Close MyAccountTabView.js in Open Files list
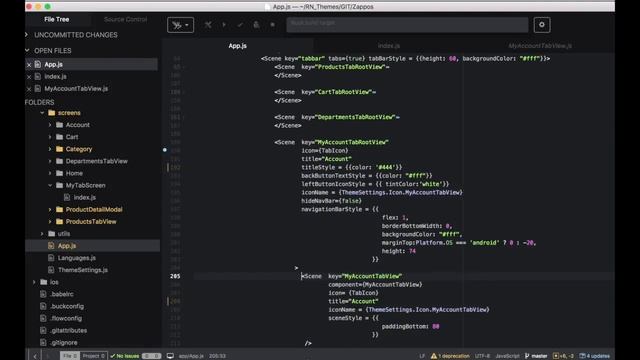 pyautogui.click(x=29, y=89)
